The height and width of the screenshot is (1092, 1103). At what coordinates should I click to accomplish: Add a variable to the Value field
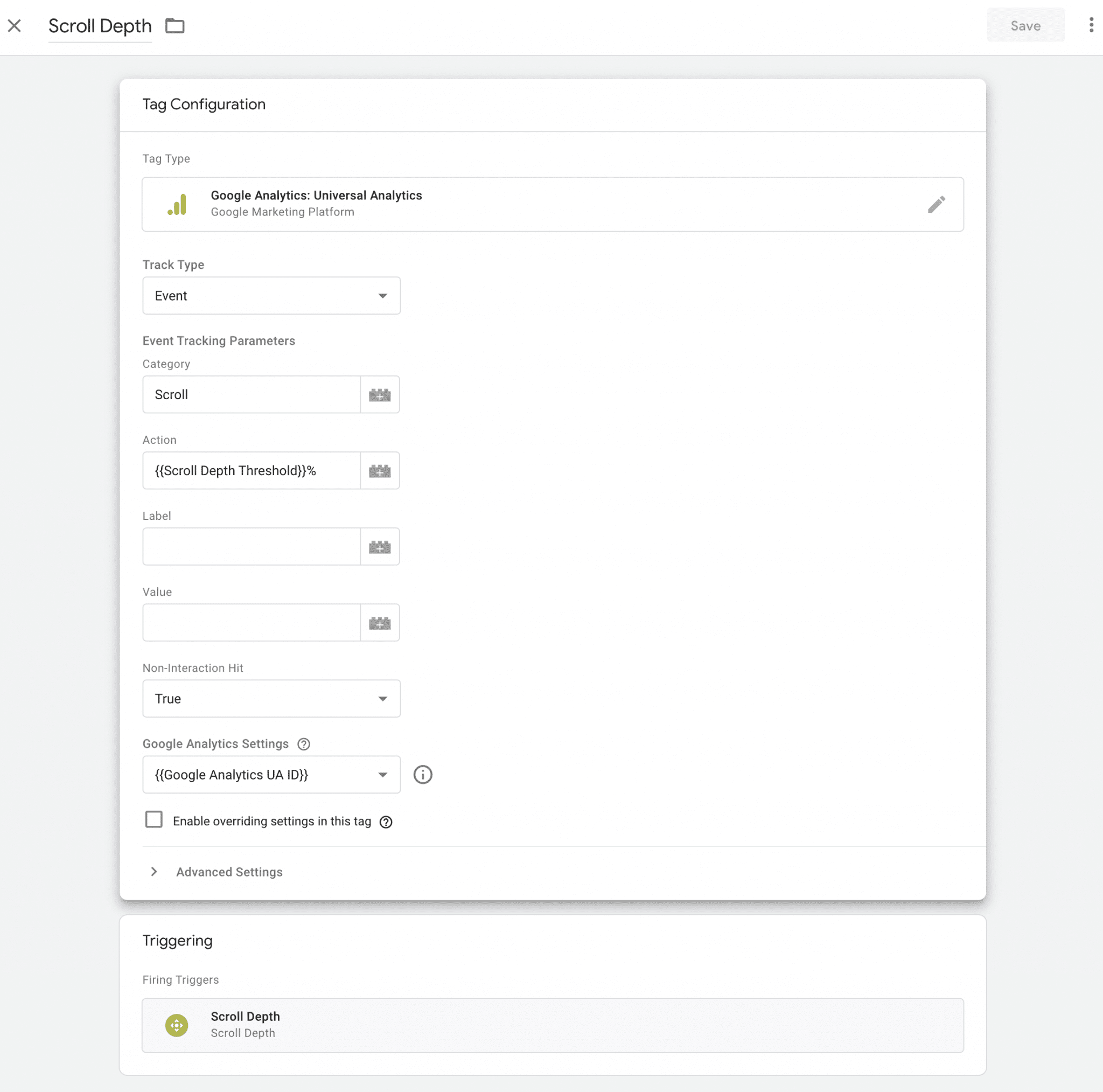pyautogui.click(x=380, y=622)
